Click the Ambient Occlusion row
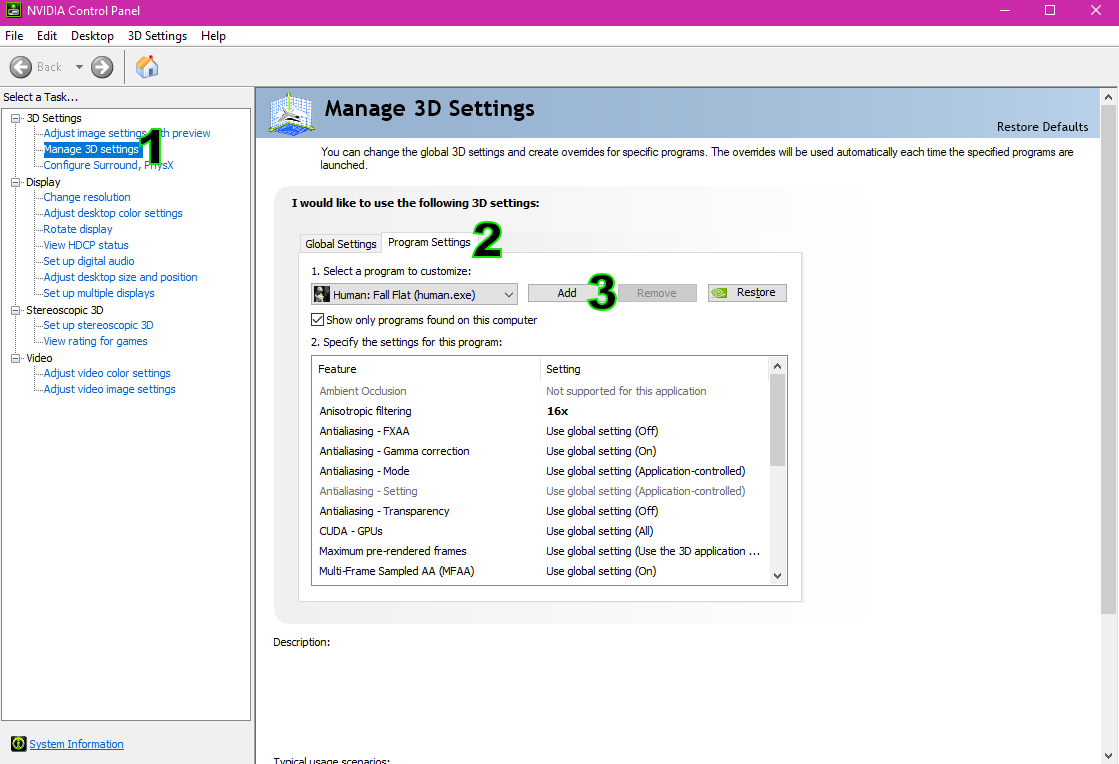The width and height of the screenshot is (1119, 764). pyautogui.click(x=541, y=392)
